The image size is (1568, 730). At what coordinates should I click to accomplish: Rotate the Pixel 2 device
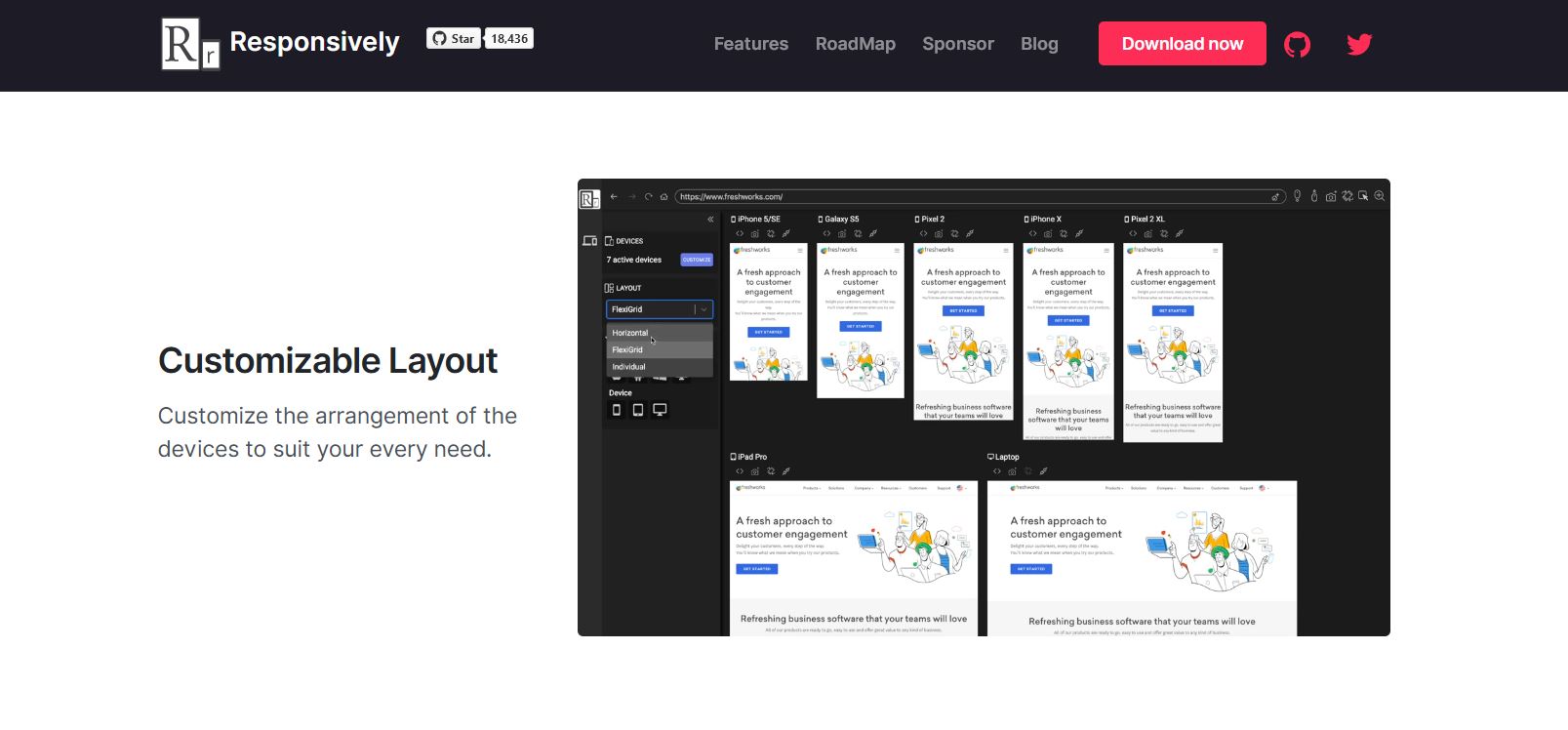tap(954, 234)
